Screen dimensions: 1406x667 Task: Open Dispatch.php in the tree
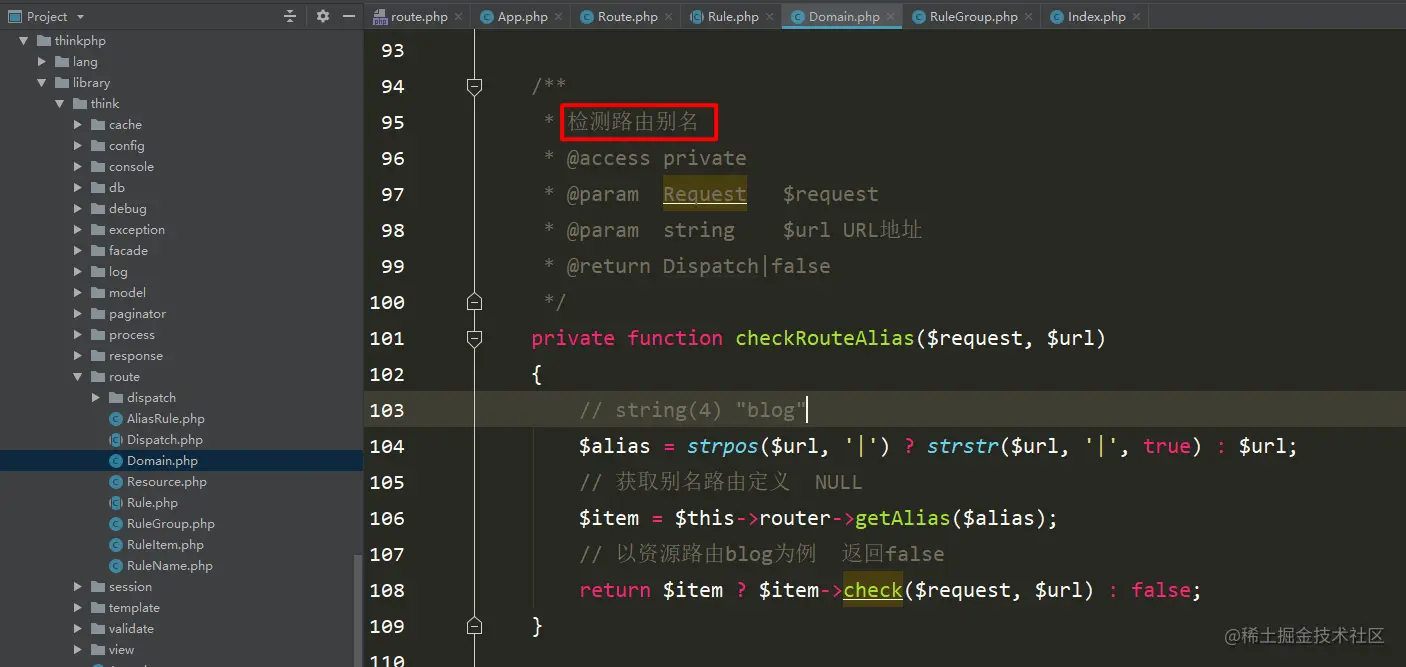[x=165, y=440]
